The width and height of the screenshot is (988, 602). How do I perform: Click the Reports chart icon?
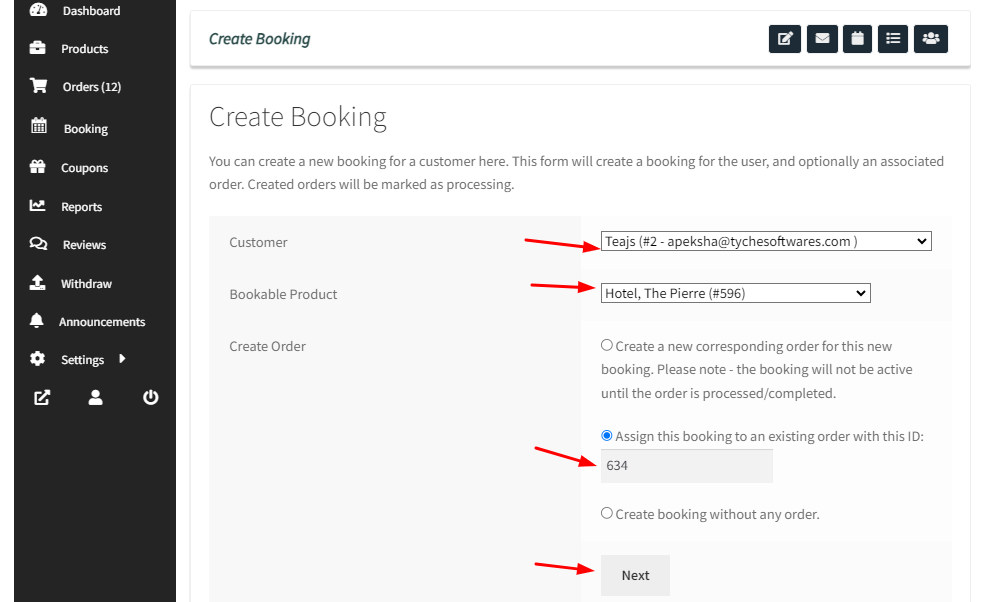click(37, 205)
